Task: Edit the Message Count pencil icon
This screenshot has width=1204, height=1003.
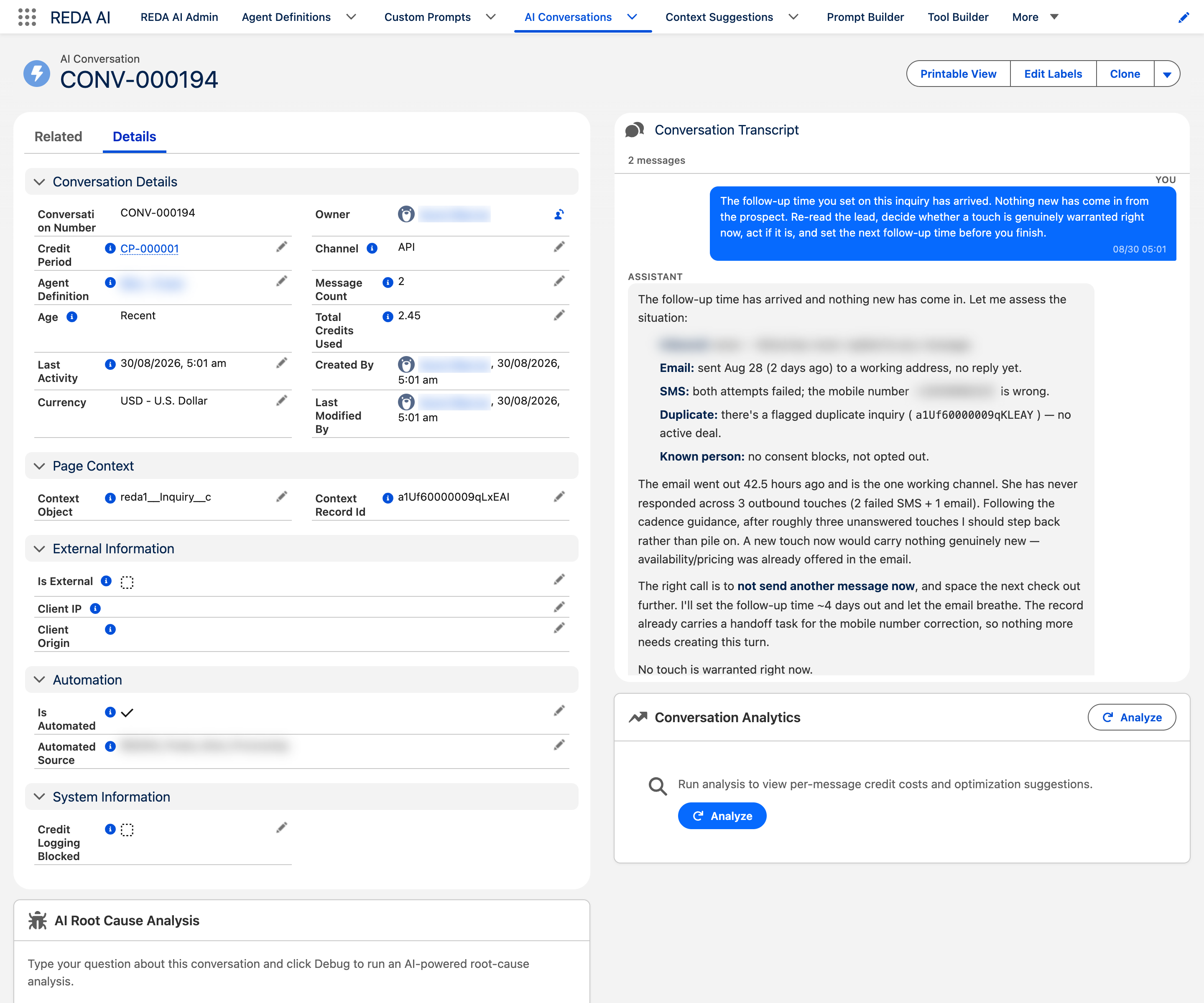Action: click(559, 281)
